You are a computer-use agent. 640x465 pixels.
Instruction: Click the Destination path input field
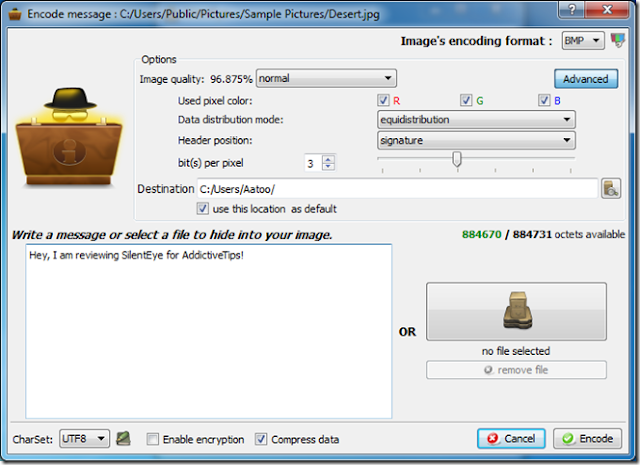[x=398, y=189]
